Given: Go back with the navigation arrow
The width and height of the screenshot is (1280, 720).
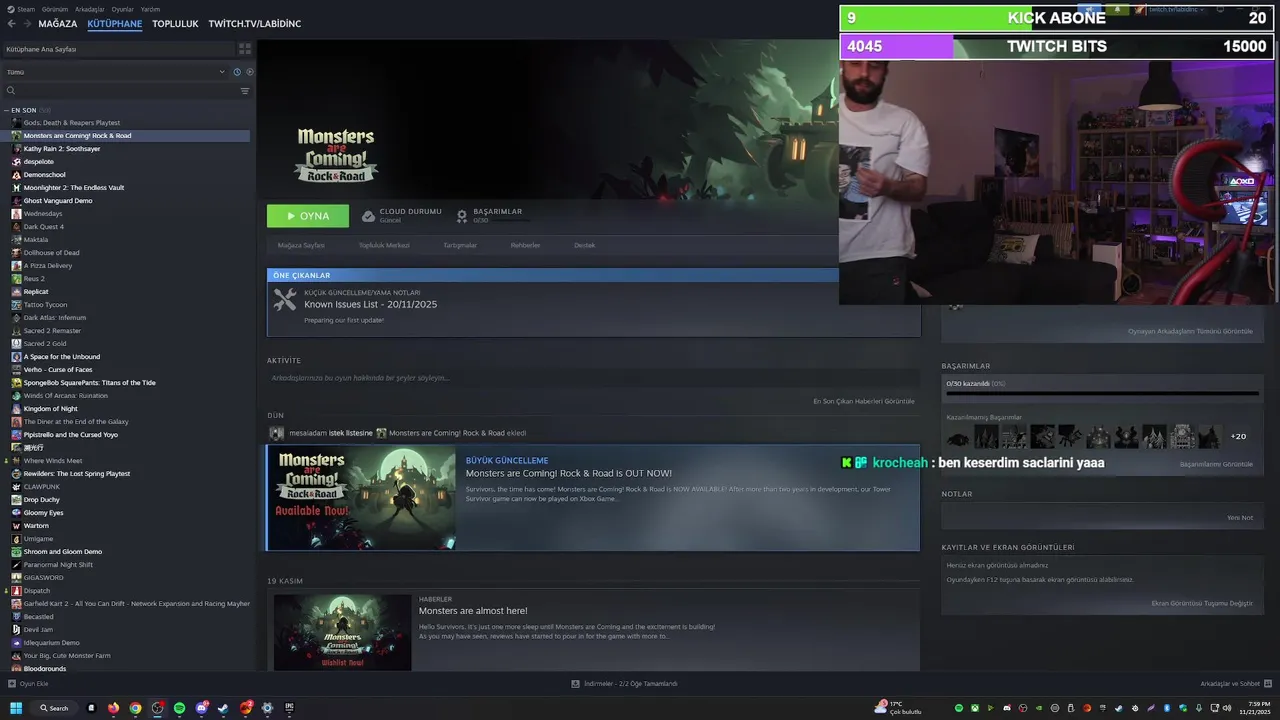Looking at the screenshot, I should coord(12,23).
